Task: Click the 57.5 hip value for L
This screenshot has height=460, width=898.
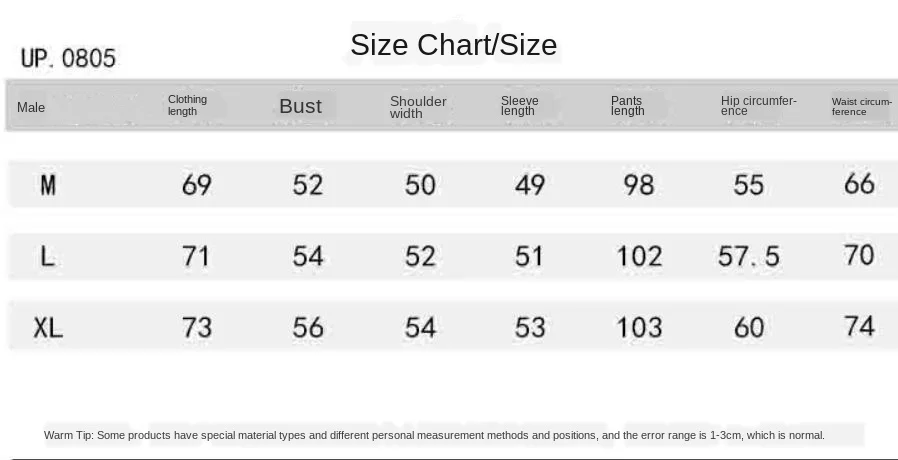Action: coord(749,256)
